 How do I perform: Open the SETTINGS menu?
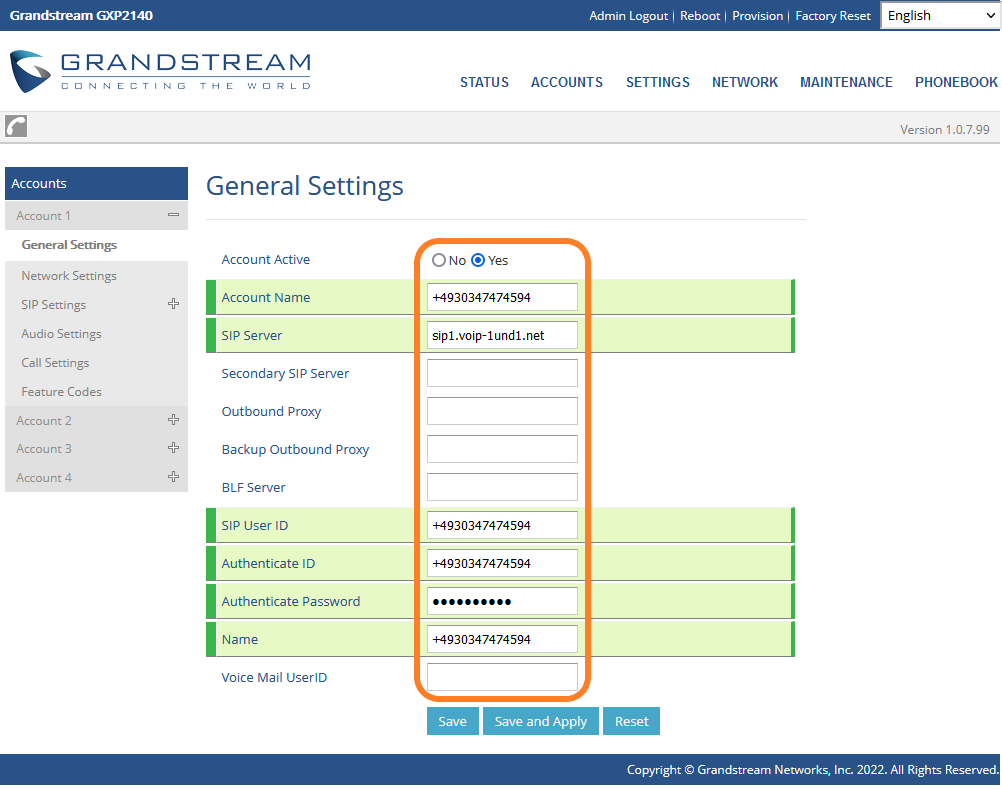658,82
